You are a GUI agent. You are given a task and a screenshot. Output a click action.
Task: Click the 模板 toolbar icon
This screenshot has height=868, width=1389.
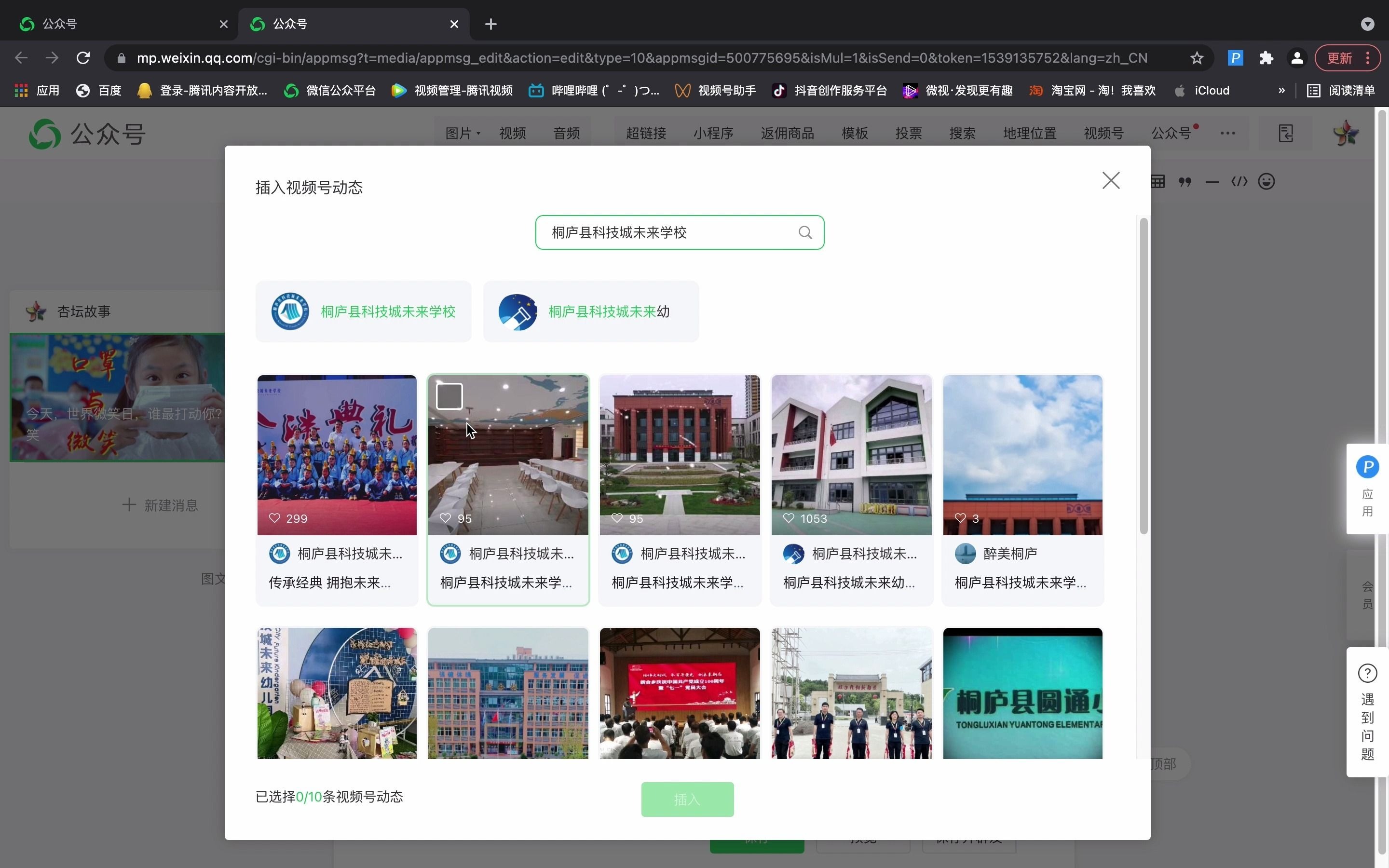click(854, 132)
